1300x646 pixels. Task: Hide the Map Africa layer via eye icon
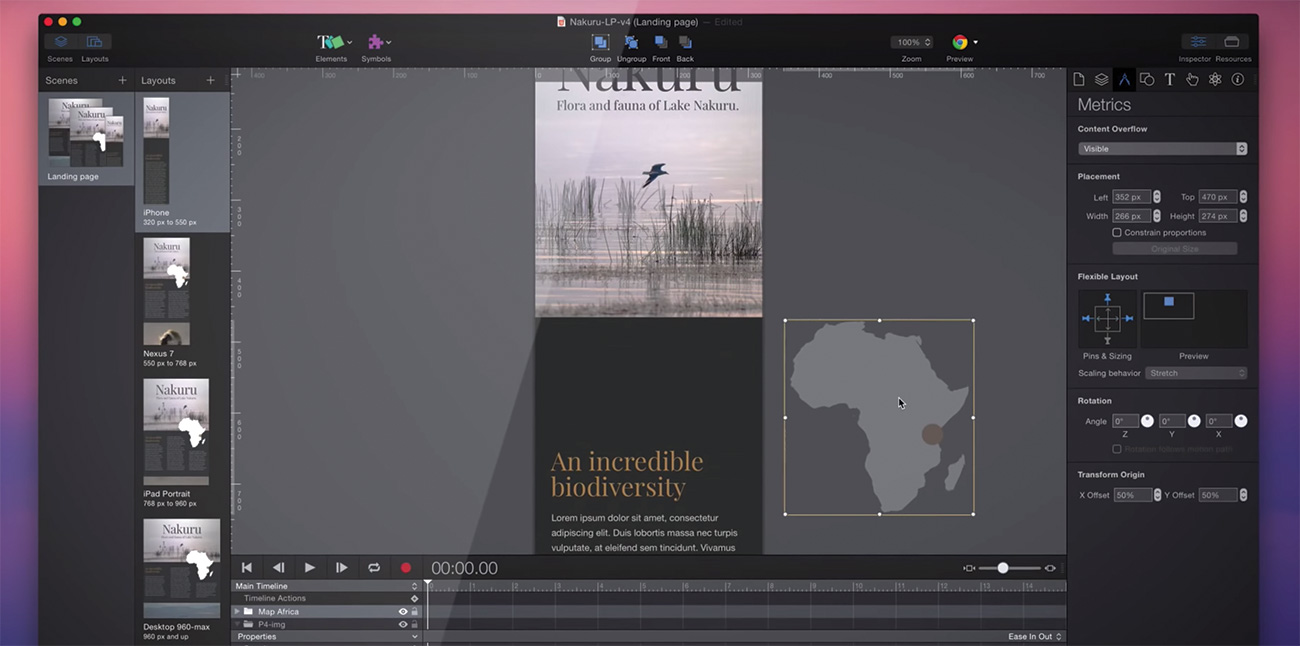(403, 612)
